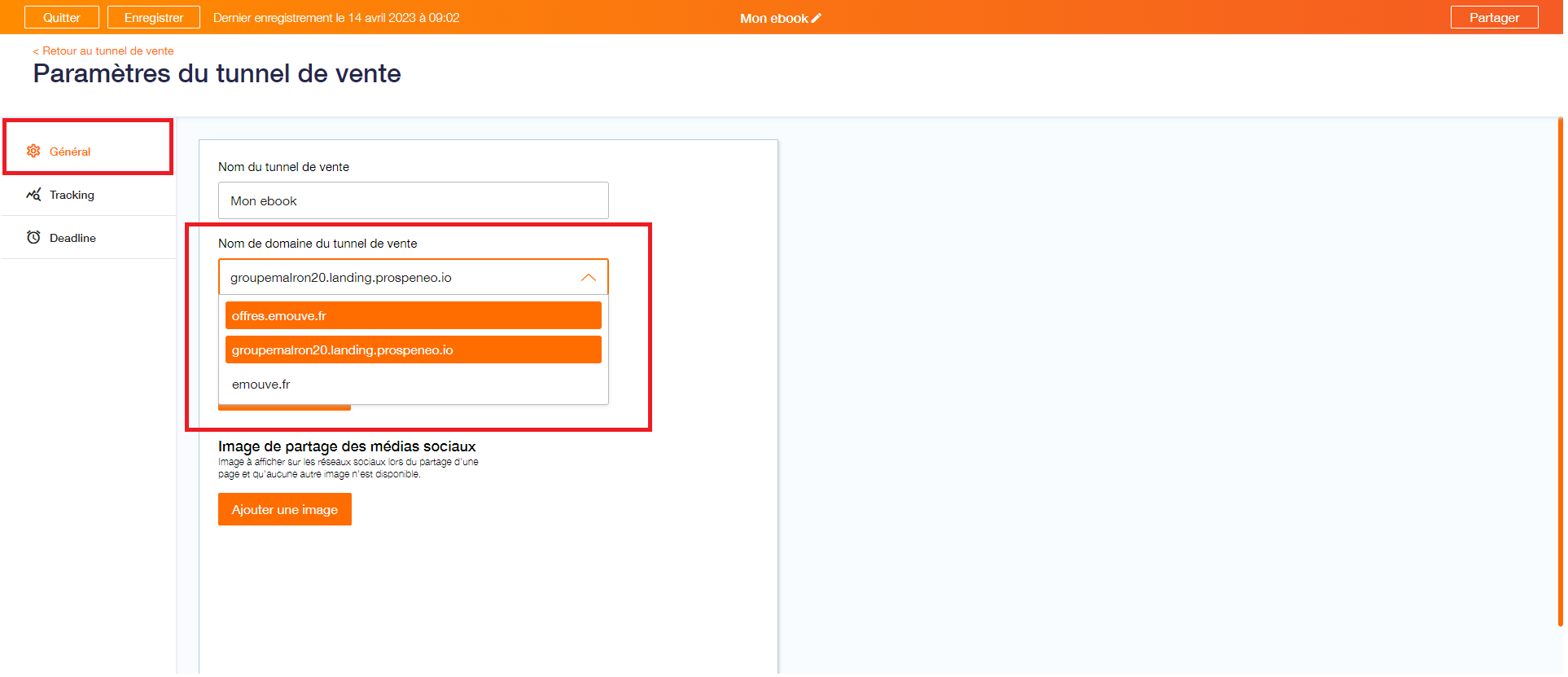Click the Dernier enregistrement timestamp text
This screenshot has height=677, width=1568.
click(x=336, y=18)
